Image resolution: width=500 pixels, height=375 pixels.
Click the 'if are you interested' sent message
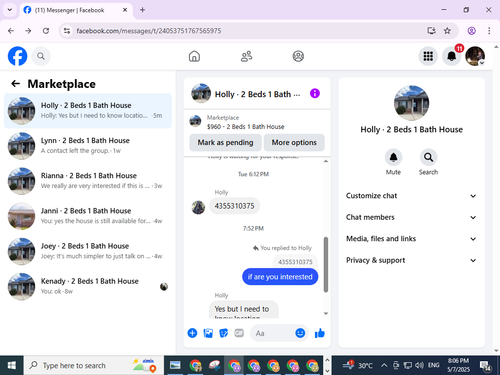point(280,277)
